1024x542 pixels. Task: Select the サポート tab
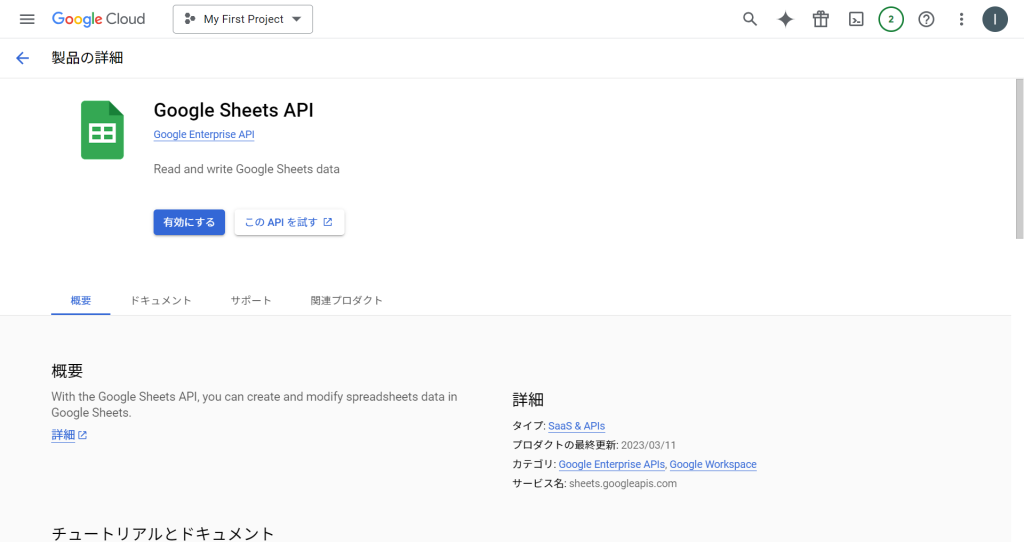point(251,300)
